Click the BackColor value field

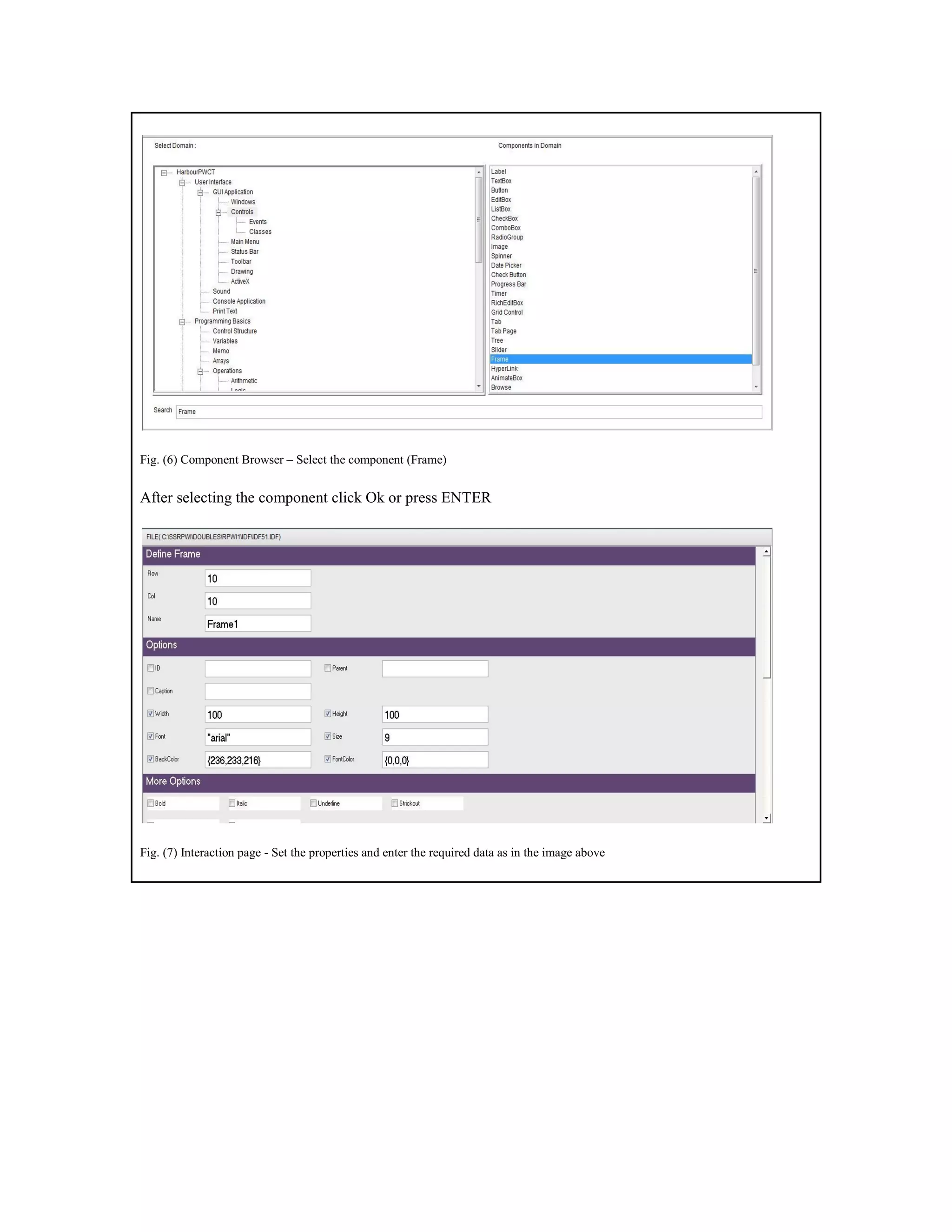[258, 760]
